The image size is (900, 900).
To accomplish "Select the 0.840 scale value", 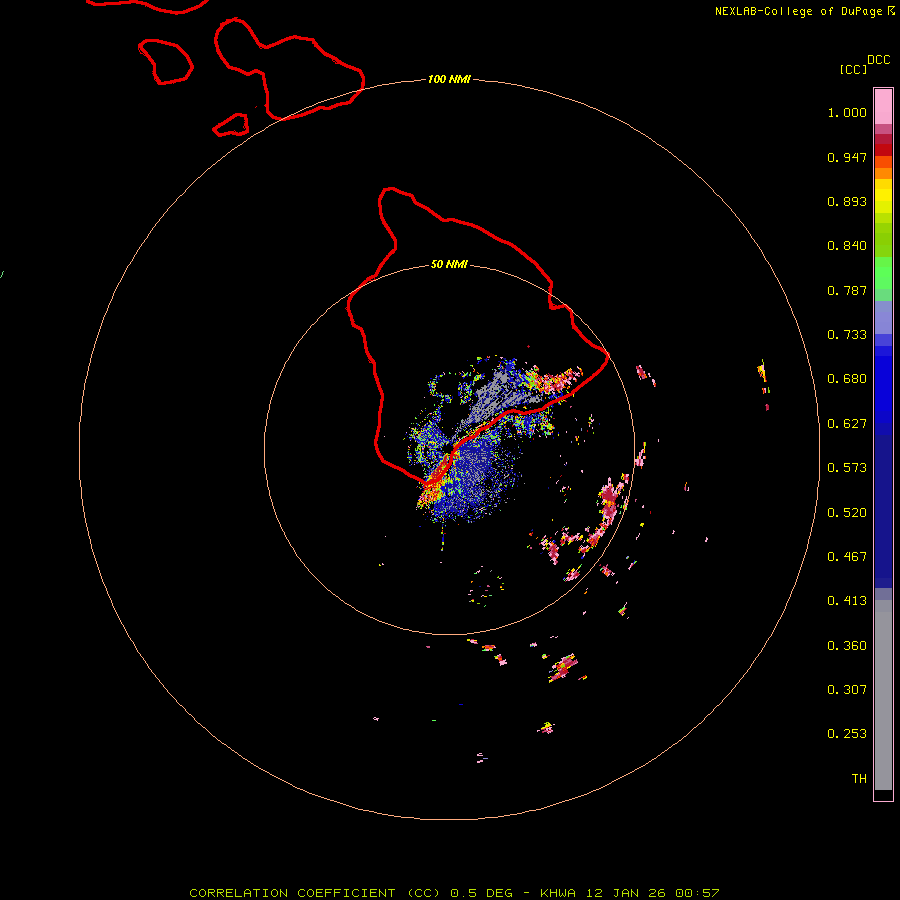I will tap(847, 246).
